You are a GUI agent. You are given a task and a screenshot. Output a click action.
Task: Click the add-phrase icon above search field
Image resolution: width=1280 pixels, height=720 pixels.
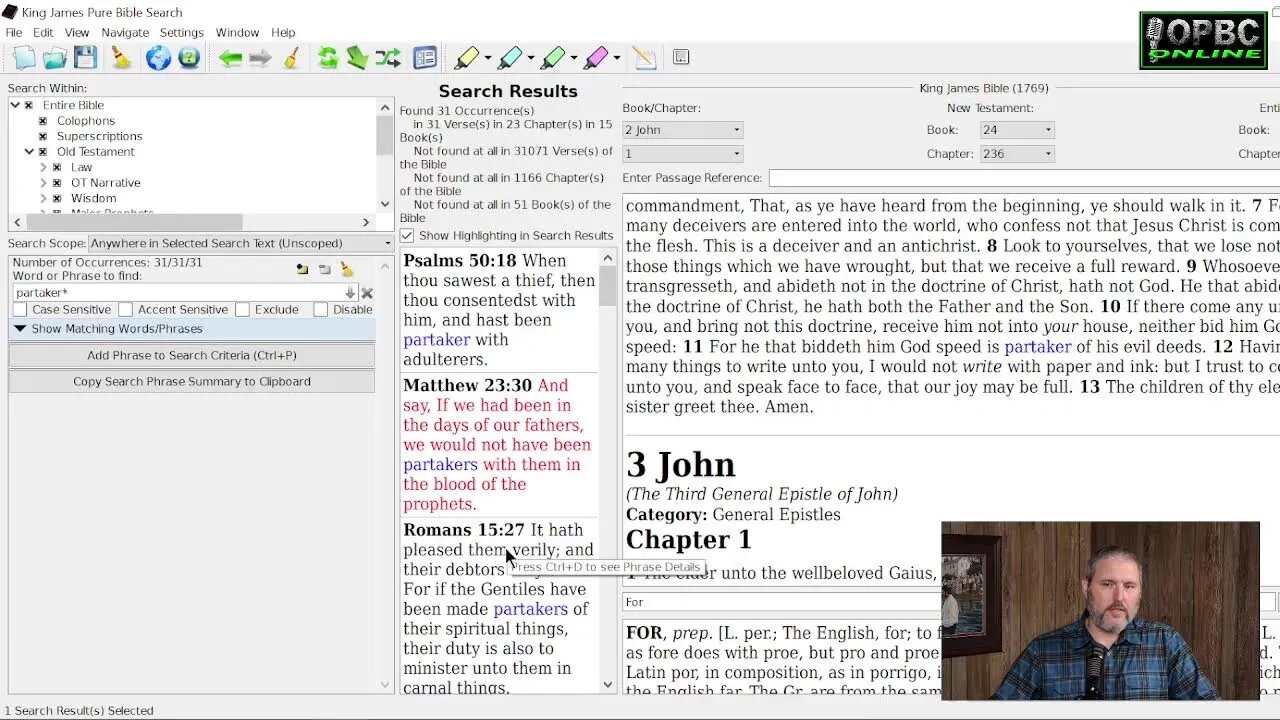point(302,268)
